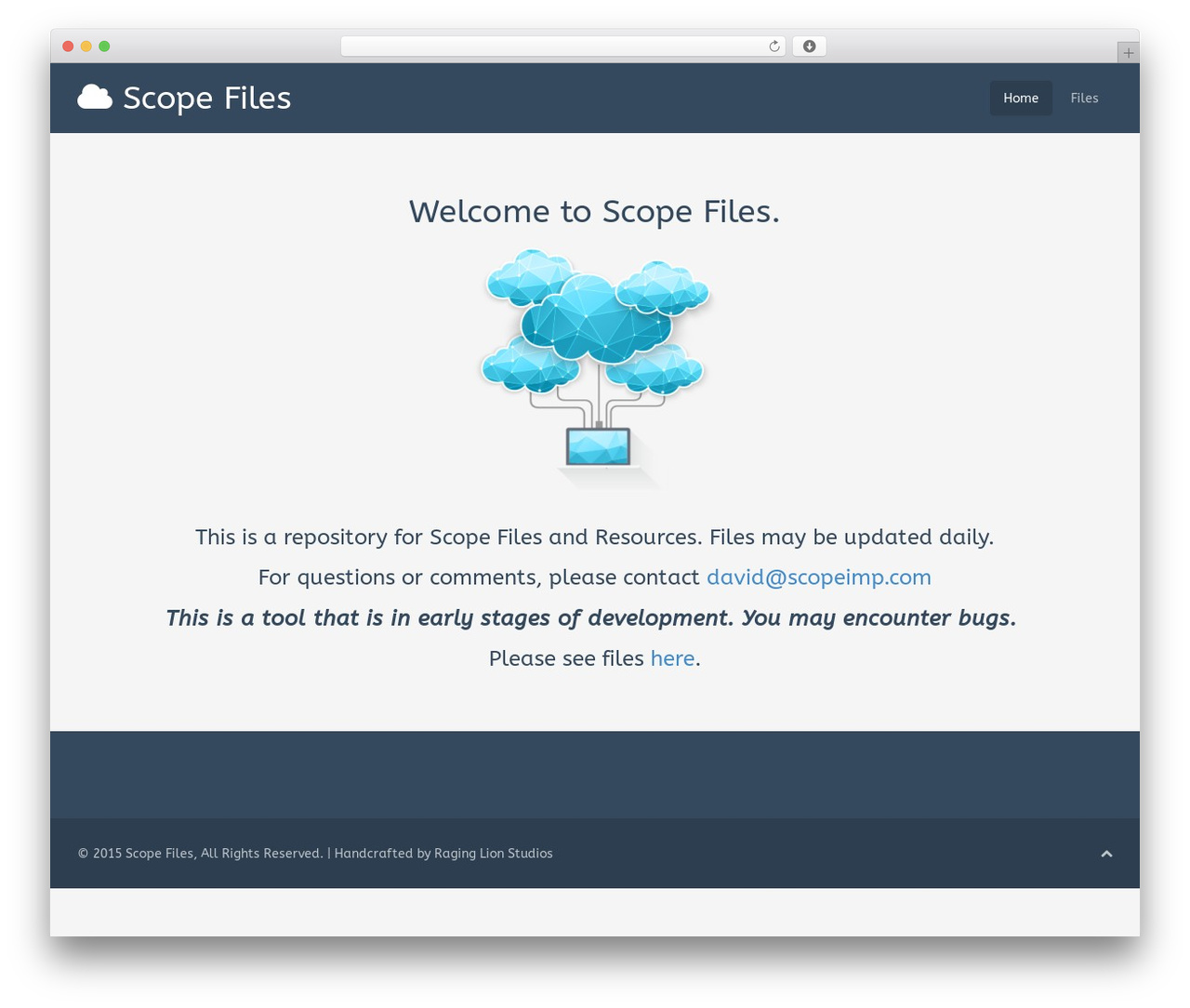The image size is (1190, 1008).
Task: Click the cloud logo icon beside Scope Files
Action: (95, 97)
